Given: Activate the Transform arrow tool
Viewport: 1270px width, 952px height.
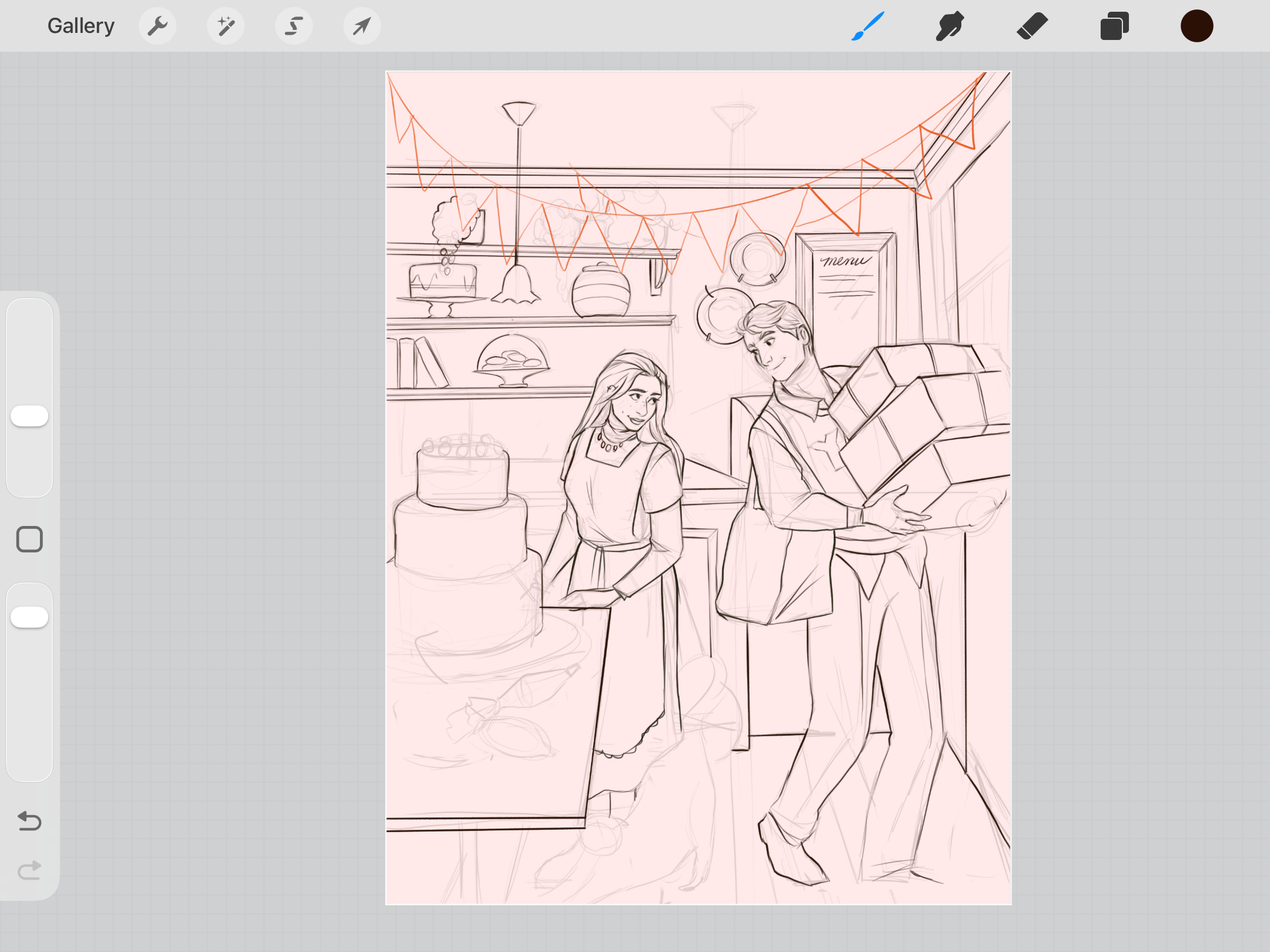Looking at the screenshot, I should point(362,26).
